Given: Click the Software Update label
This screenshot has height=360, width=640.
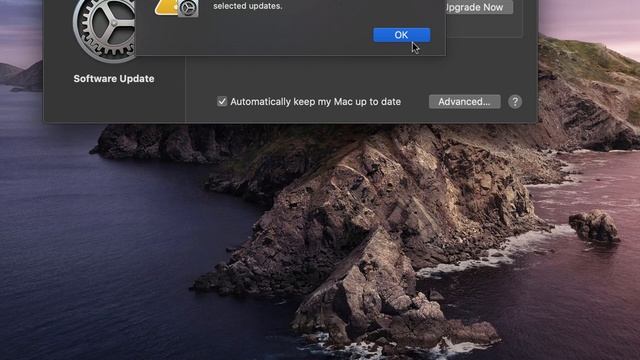Looking at the screenshot, I should point(114,79).
